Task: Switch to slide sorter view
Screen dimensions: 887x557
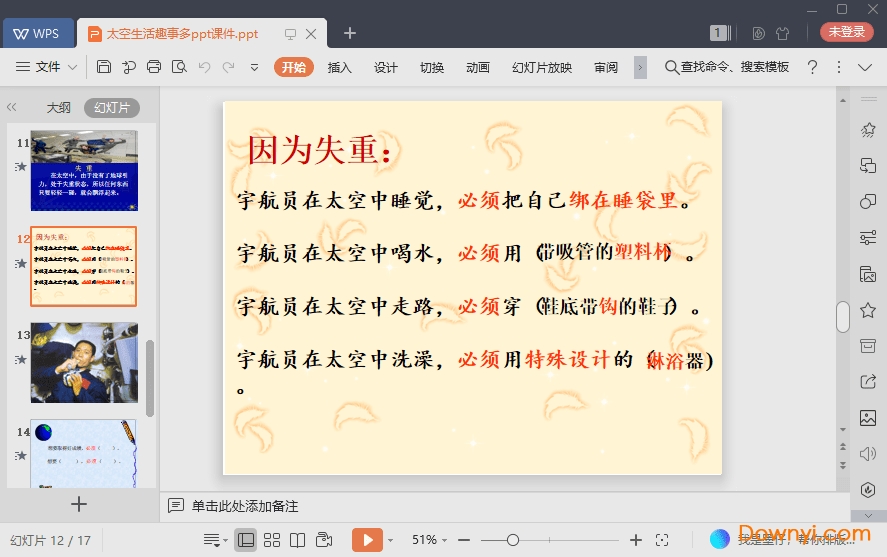Action: click(272, 540)
